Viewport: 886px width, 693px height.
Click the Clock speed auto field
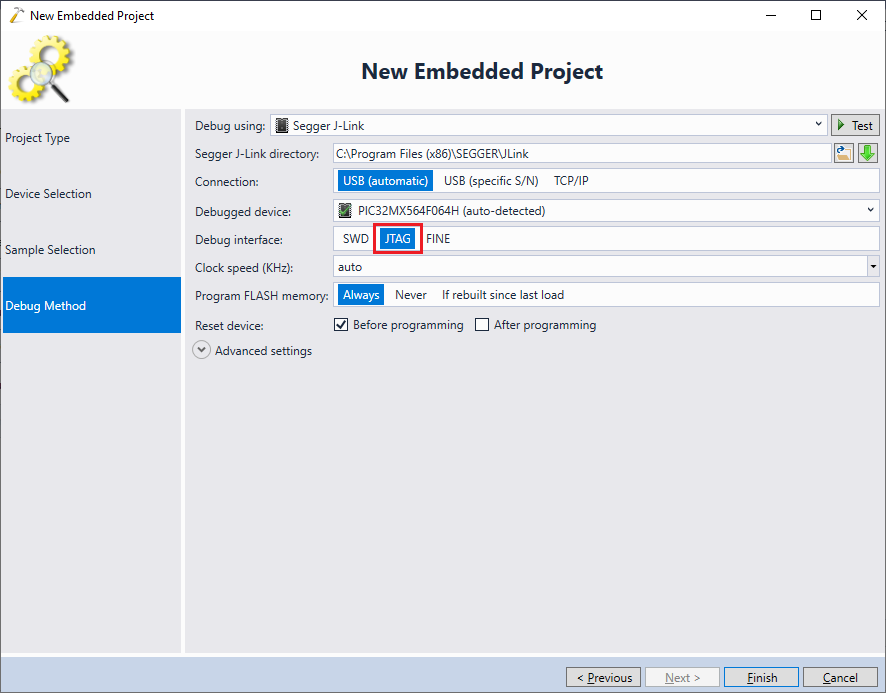[x=600, y=266]
